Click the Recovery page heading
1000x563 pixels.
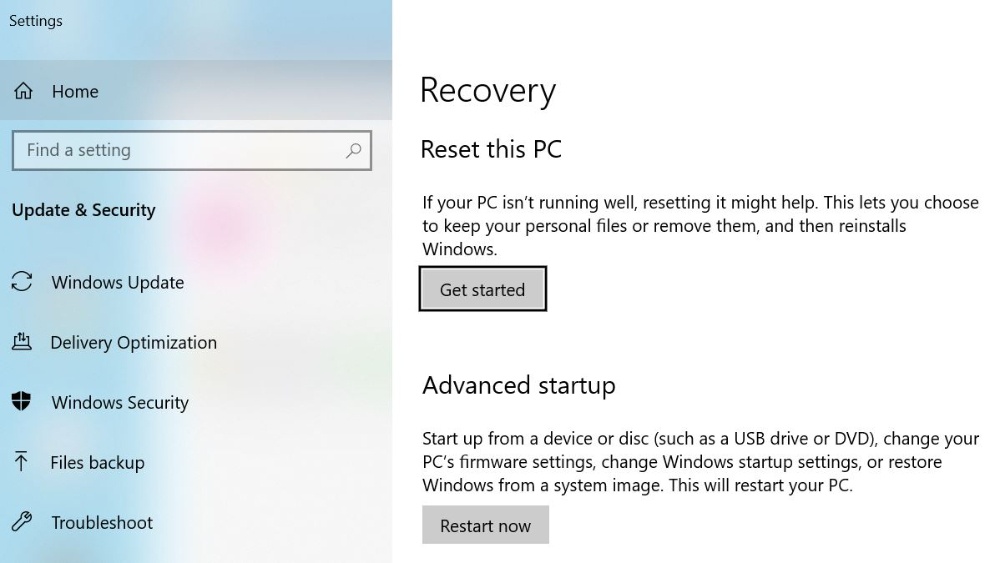(488, 91)
